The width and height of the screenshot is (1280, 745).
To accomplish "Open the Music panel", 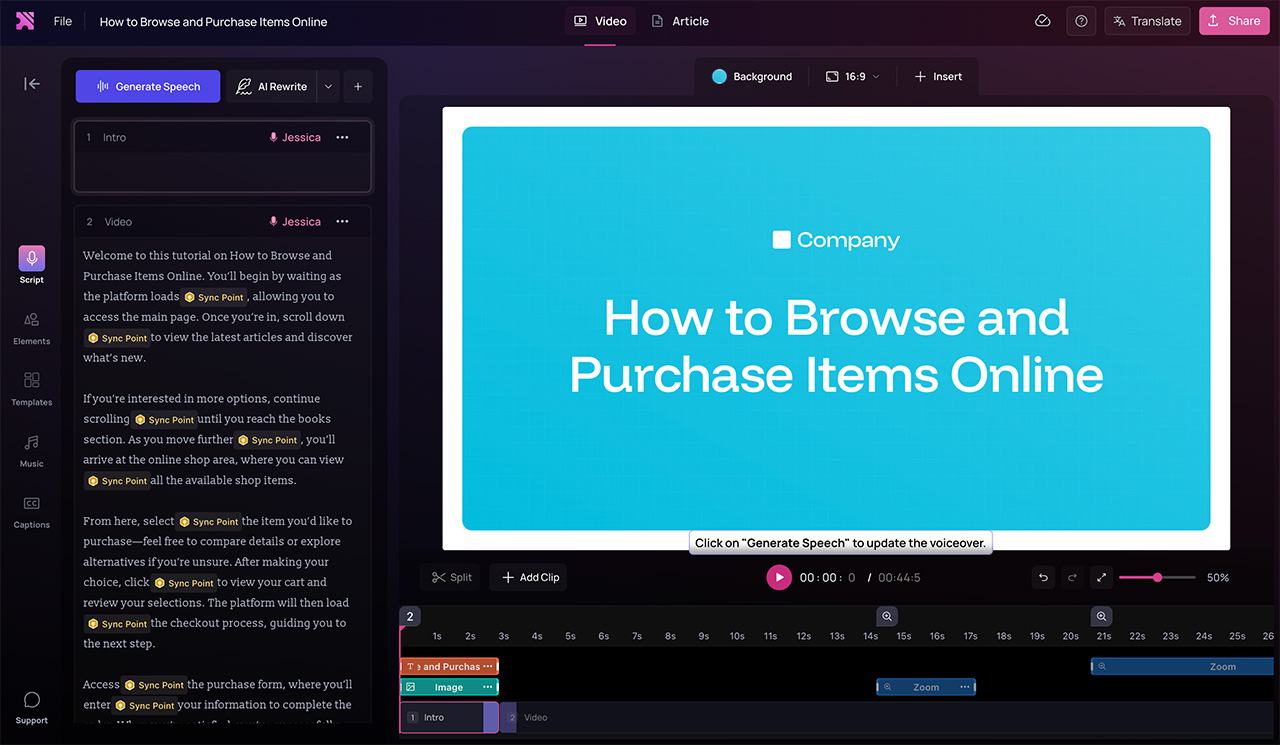I will click(32, 450).
